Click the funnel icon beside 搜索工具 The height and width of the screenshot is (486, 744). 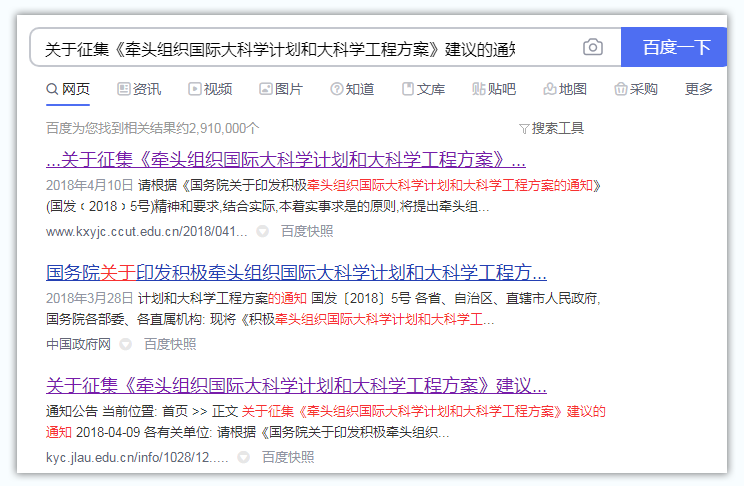pyautogui.click(x=524, y=129)
